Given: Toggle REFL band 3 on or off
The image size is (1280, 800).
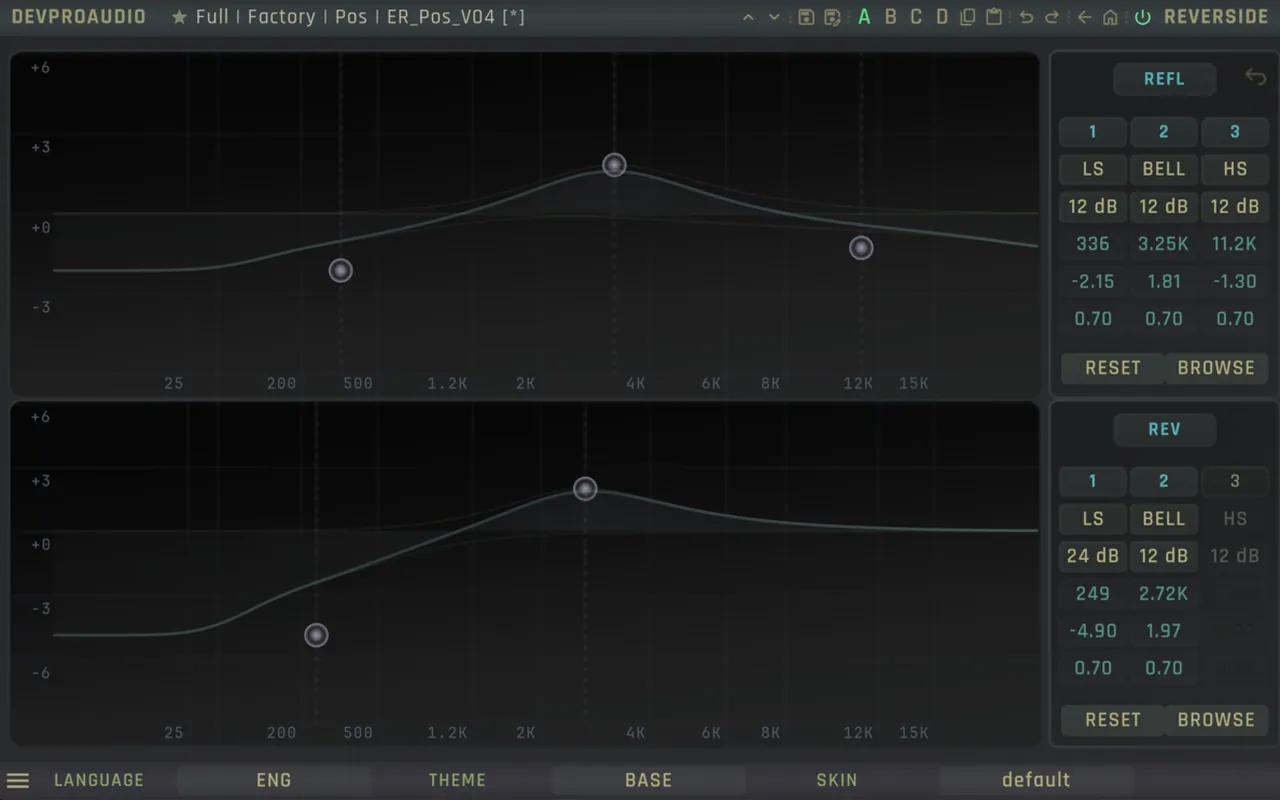Looking at the screenshot, I should tap(1234, 132).
